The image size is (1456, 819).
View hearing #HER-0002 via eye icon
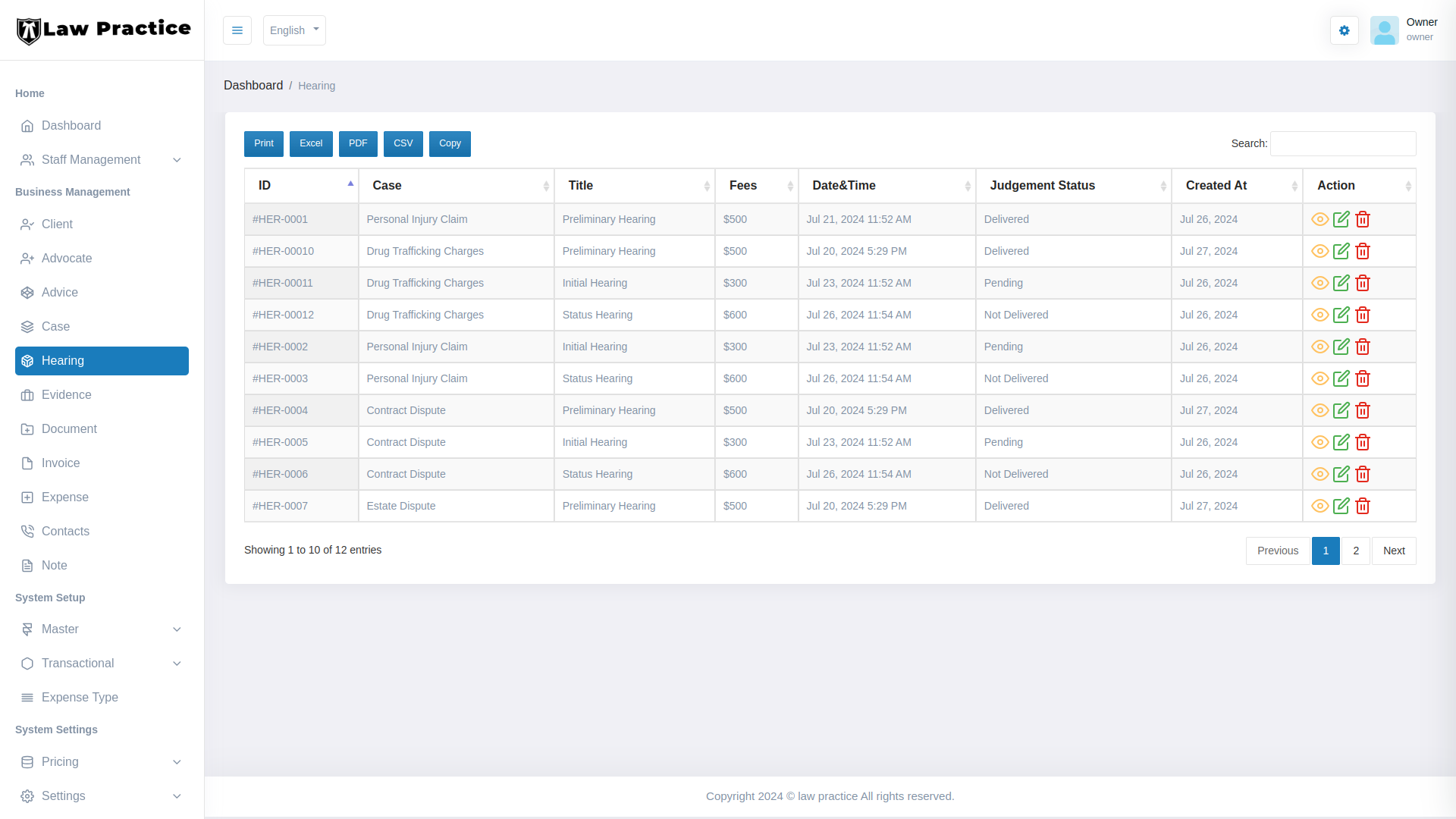1319,347
